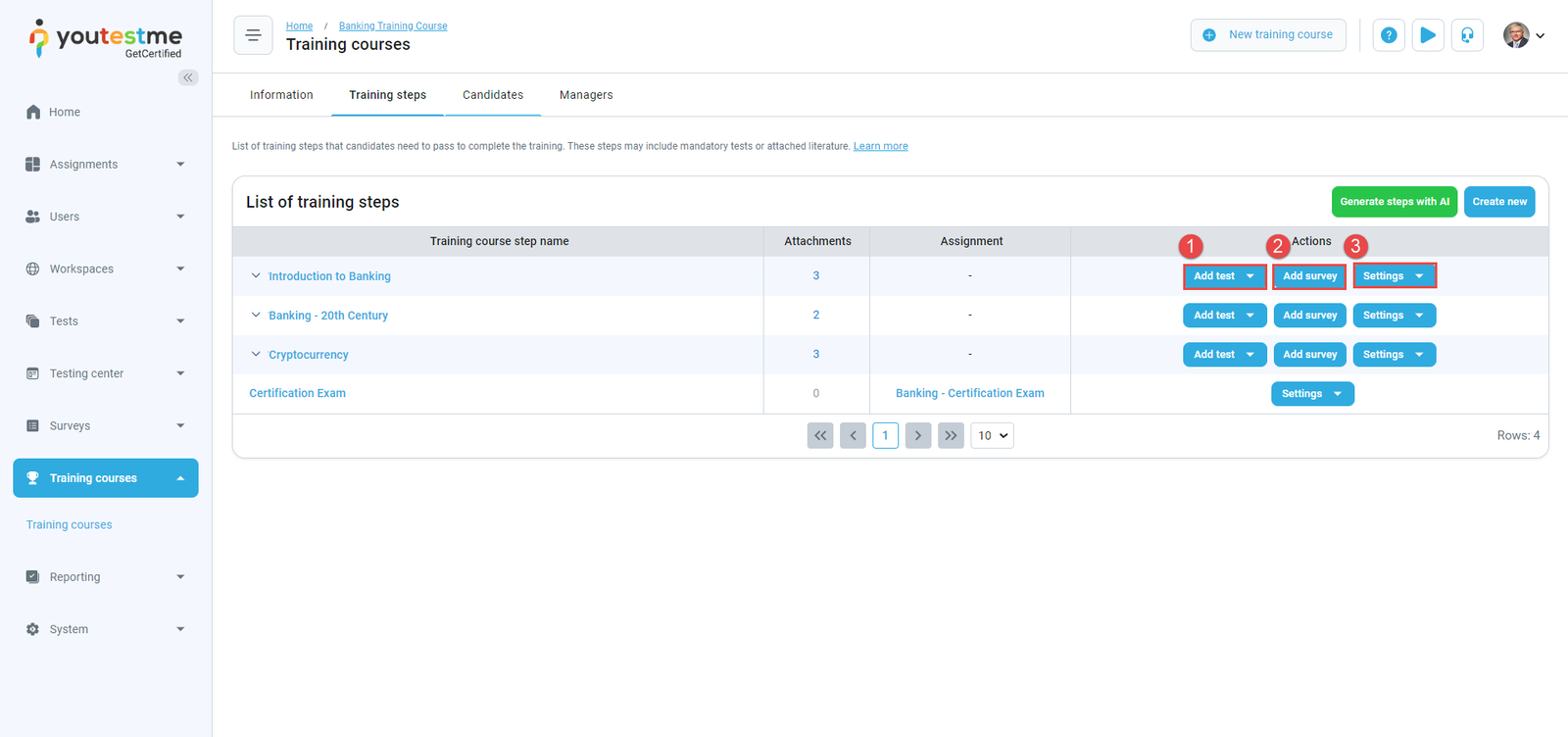Go to last page of the table
Image resolution: width=1568 pixels, height=737 pixels.
pos(951,435)
